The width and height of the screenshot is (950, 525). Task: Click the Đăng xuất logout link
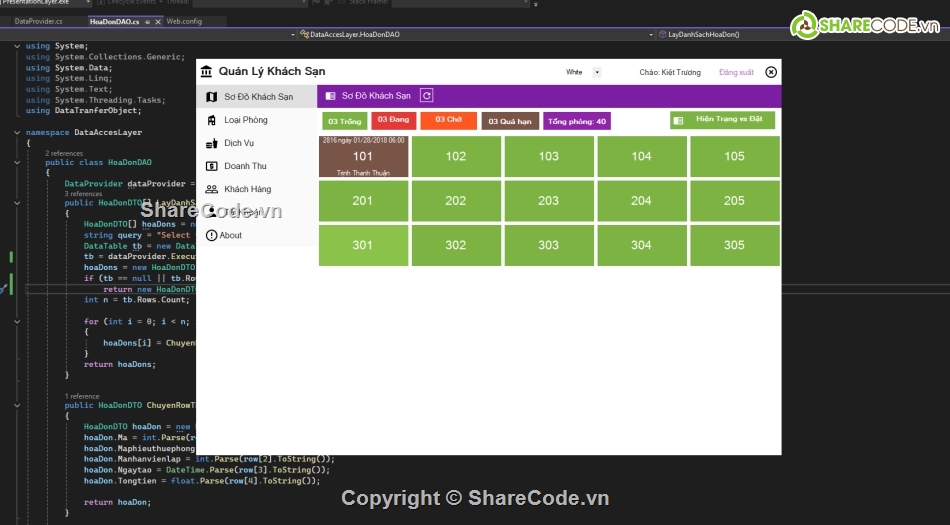click(x=736, y=72)
